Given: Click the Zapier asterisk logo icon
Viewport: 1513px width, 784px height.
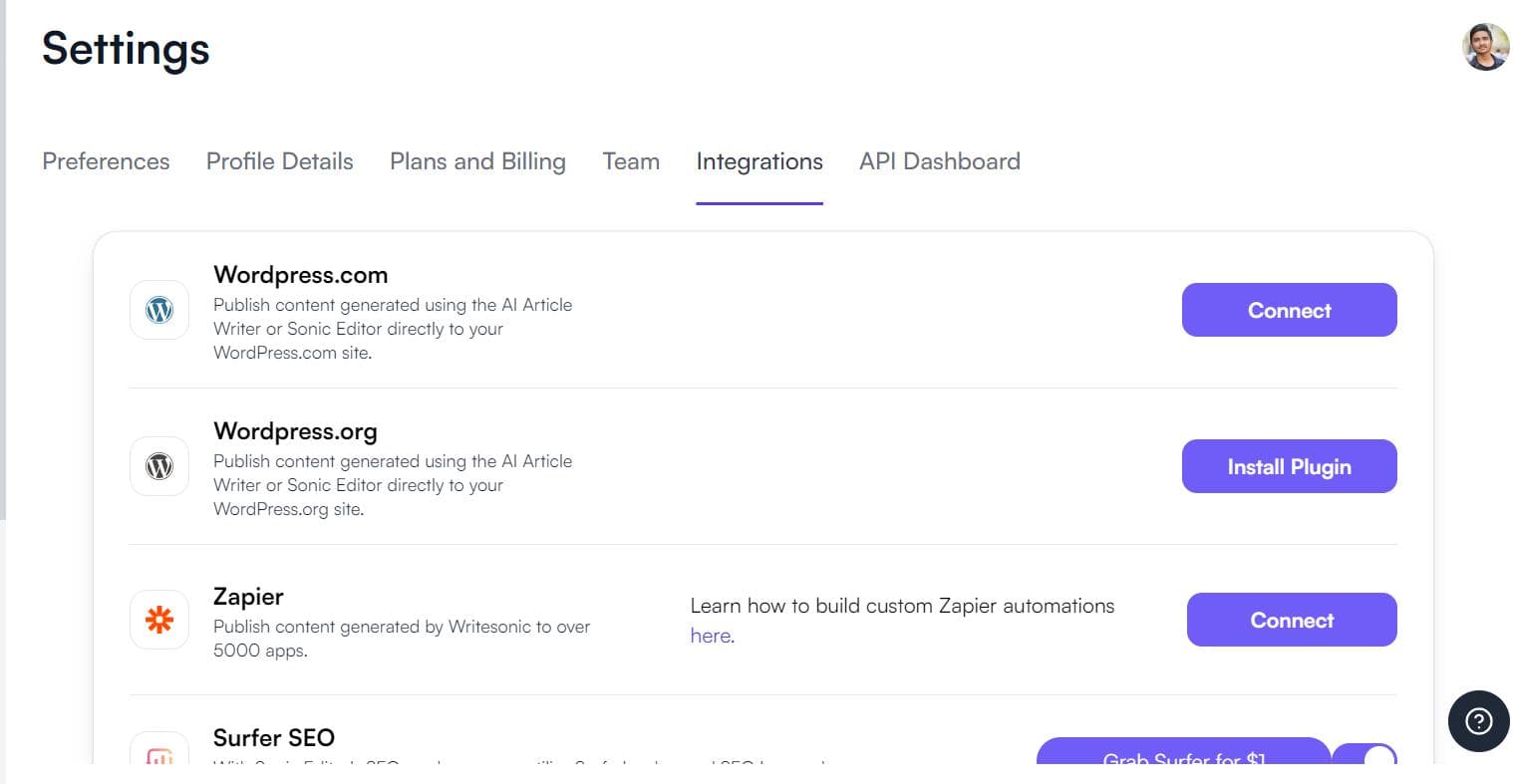Looking at the screenshot, I should pyautogui.click(x=159, y=620).
